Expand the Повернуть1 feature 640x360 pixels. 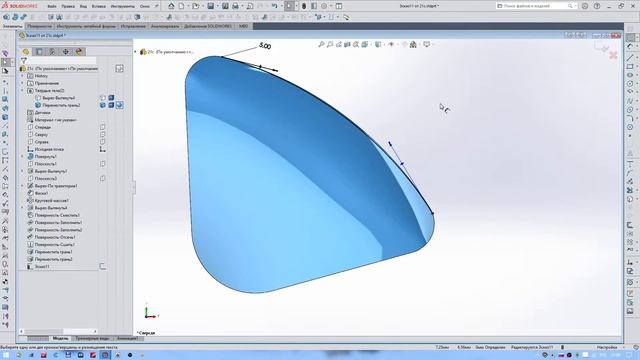click(22, 156)
